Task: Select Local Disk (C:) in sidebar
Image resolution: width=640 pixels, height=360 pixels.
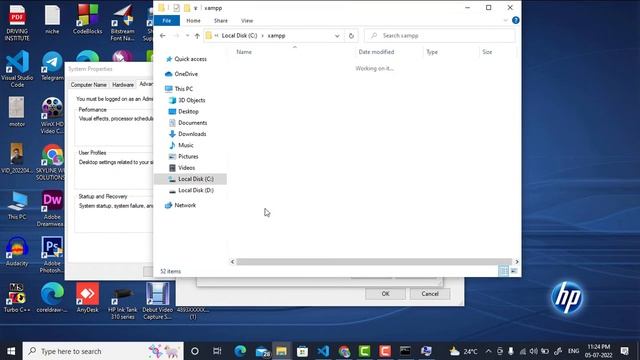Action: pos(191,179)
